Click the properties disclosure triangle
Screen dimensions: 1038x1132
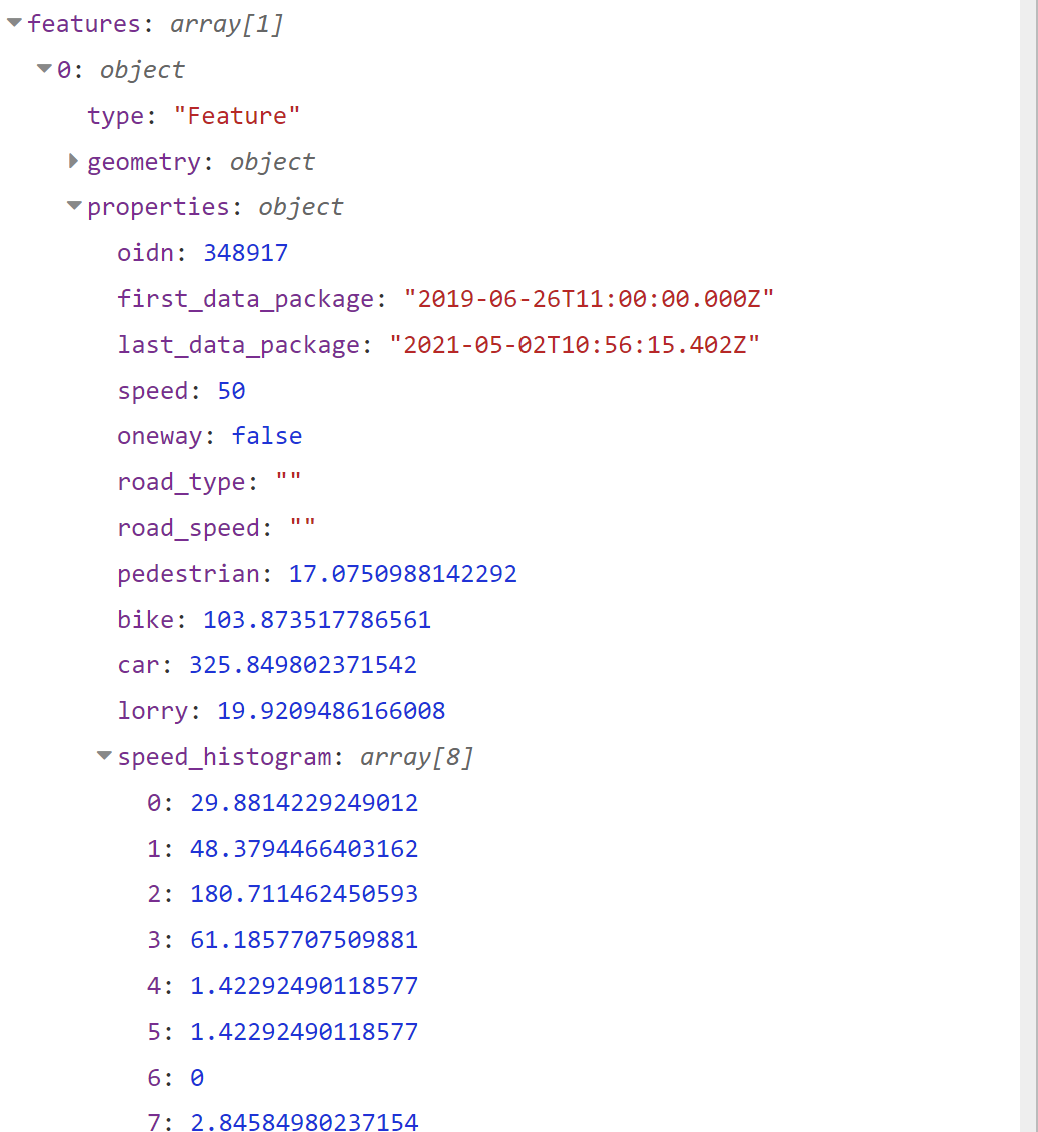pyautogui.click(x=73, y=206)
